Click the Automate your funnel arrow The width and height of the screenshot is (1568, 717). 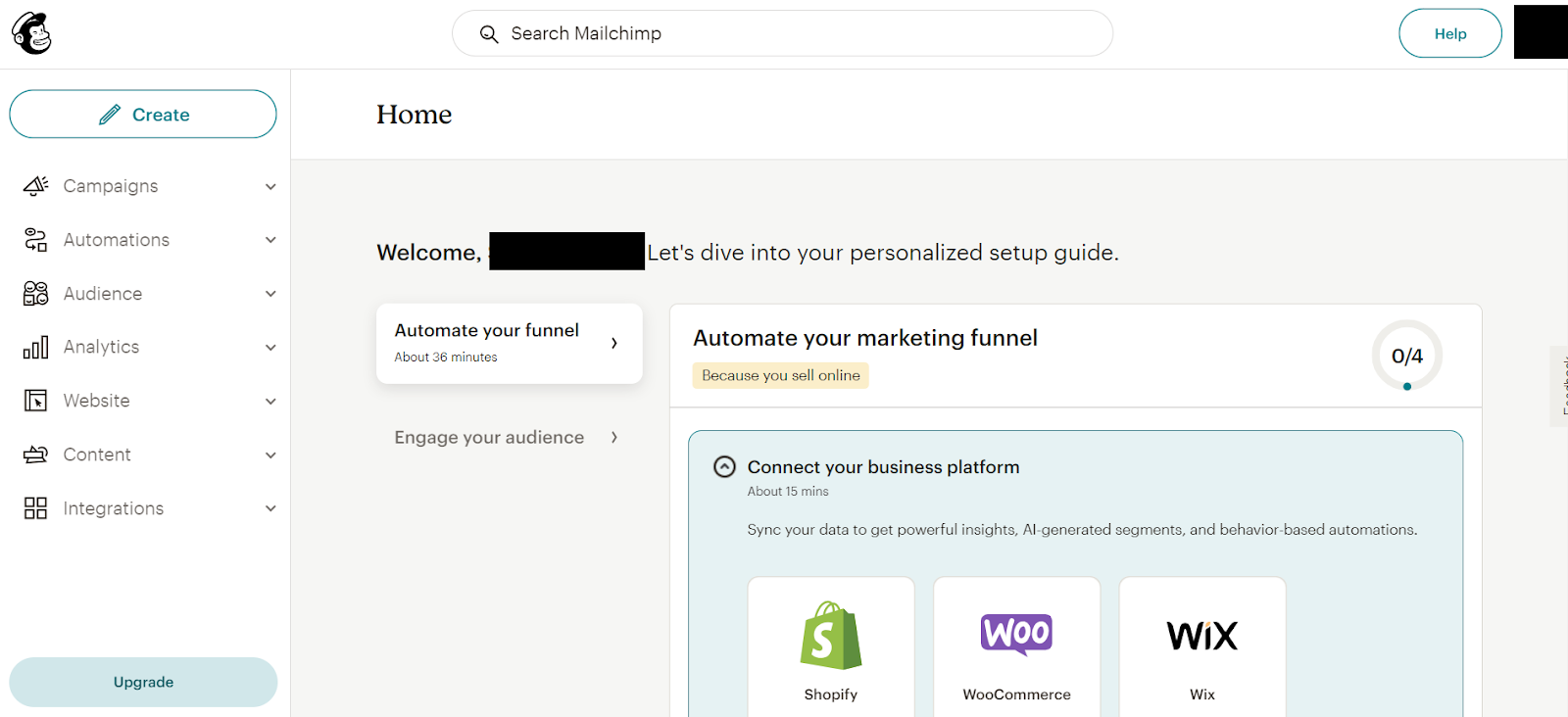[x=614, y=343]
